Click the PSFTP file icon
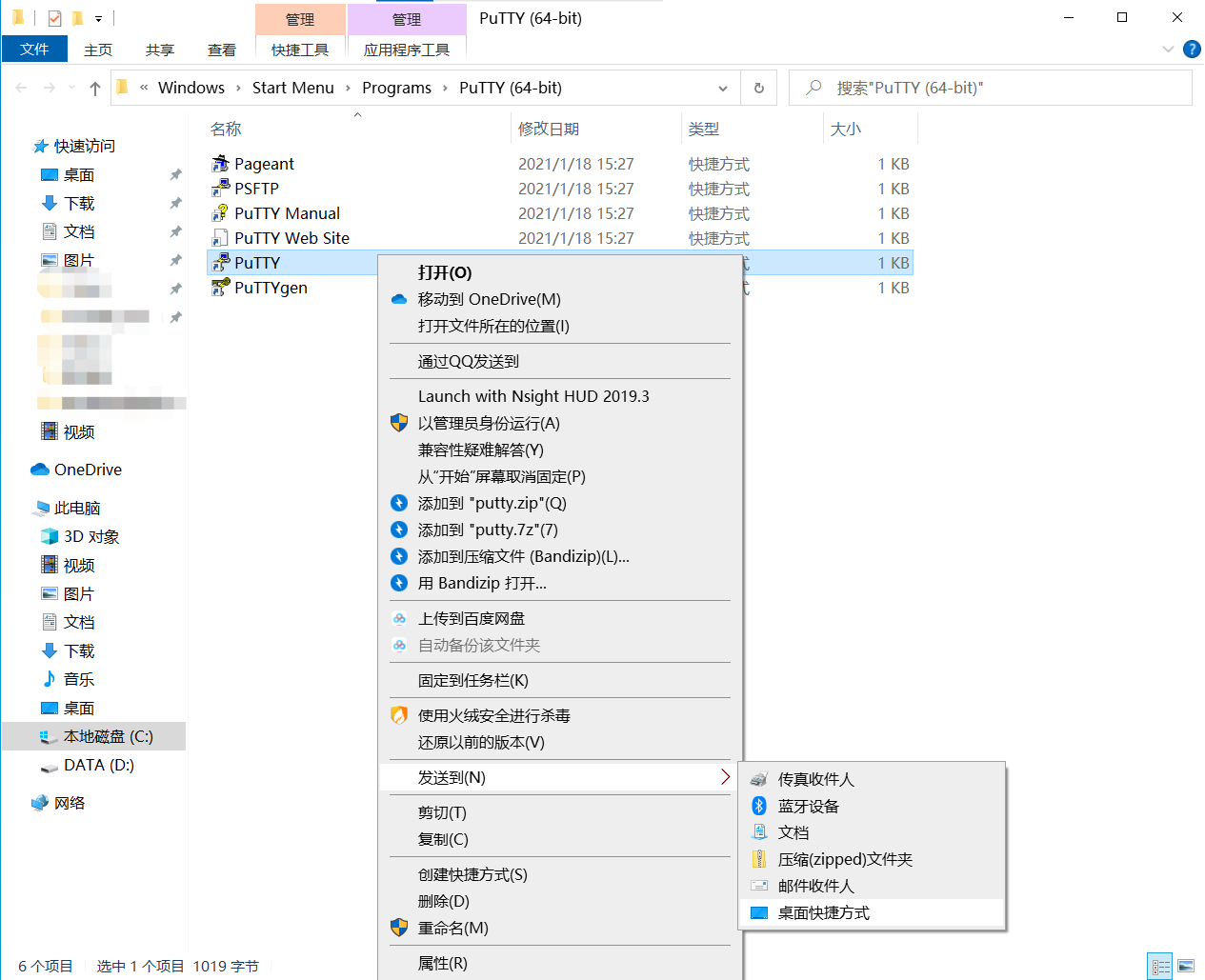Screen dimensions: 1205x980 click(220, 189)
